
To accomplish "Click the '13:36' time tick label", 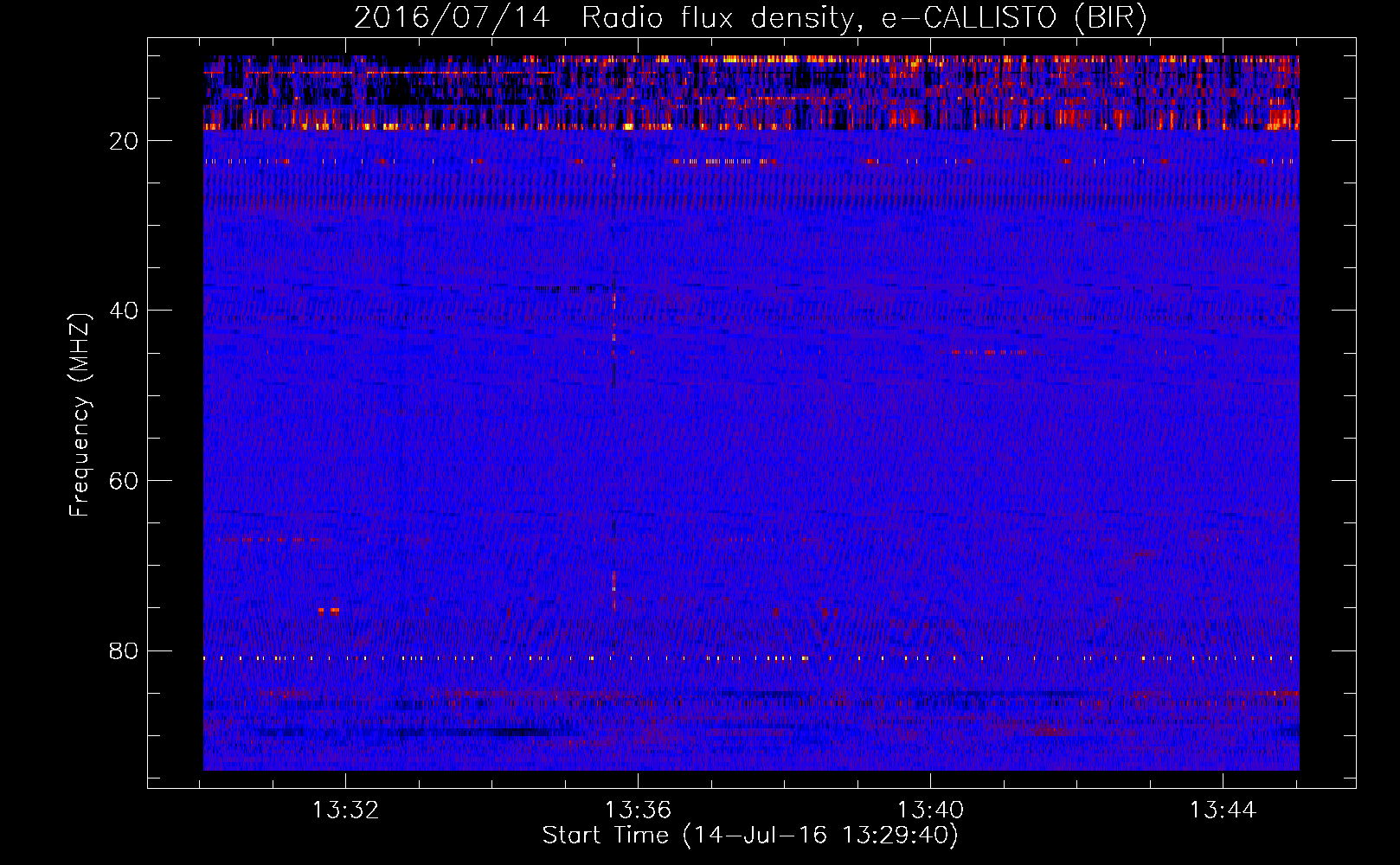I will pos(638,811).
